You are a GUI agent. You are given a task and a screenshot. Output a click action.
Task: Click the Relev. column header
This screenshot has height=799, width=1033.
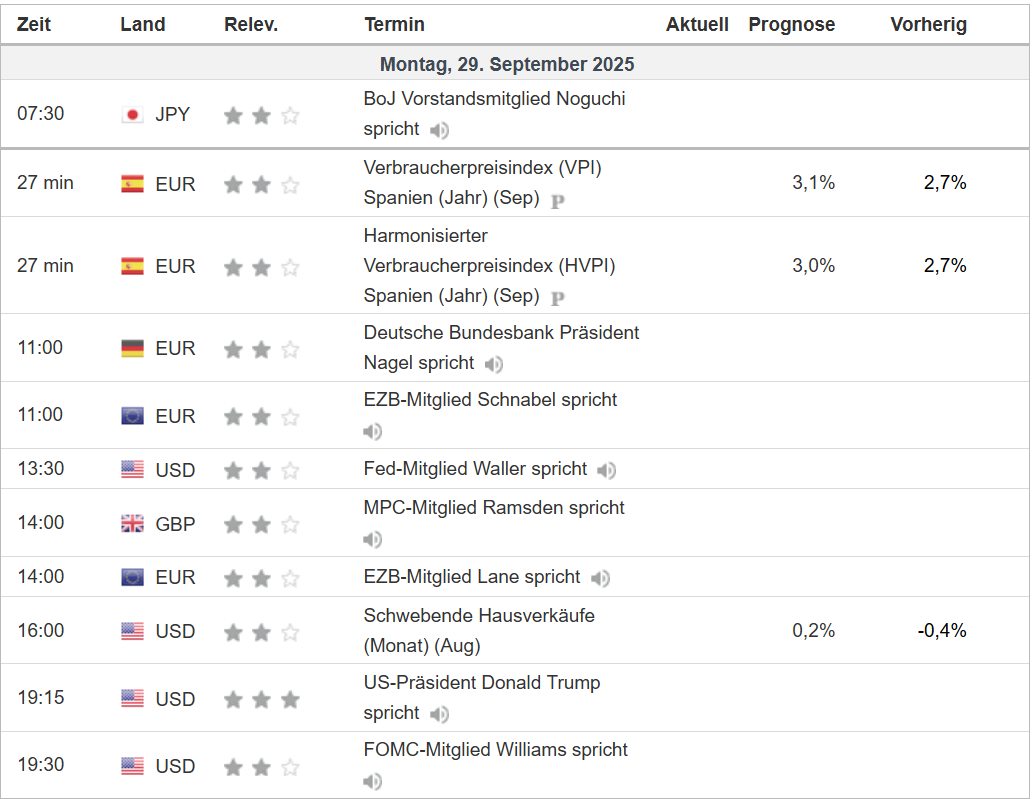coord(250,25)
